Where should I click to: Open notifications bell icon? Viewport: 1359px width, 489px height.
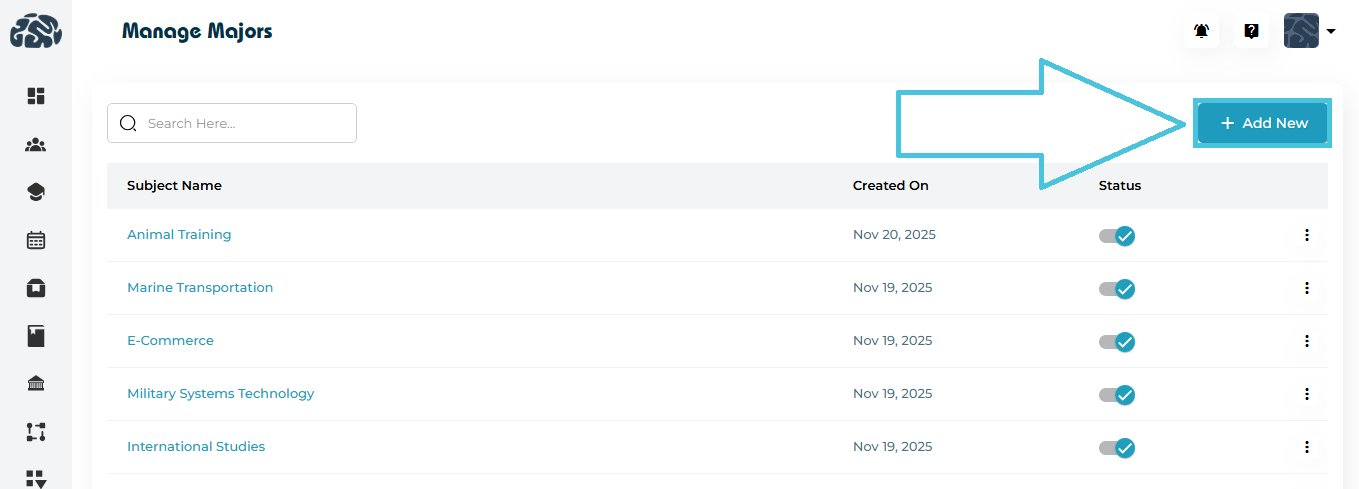[1202, 31]
